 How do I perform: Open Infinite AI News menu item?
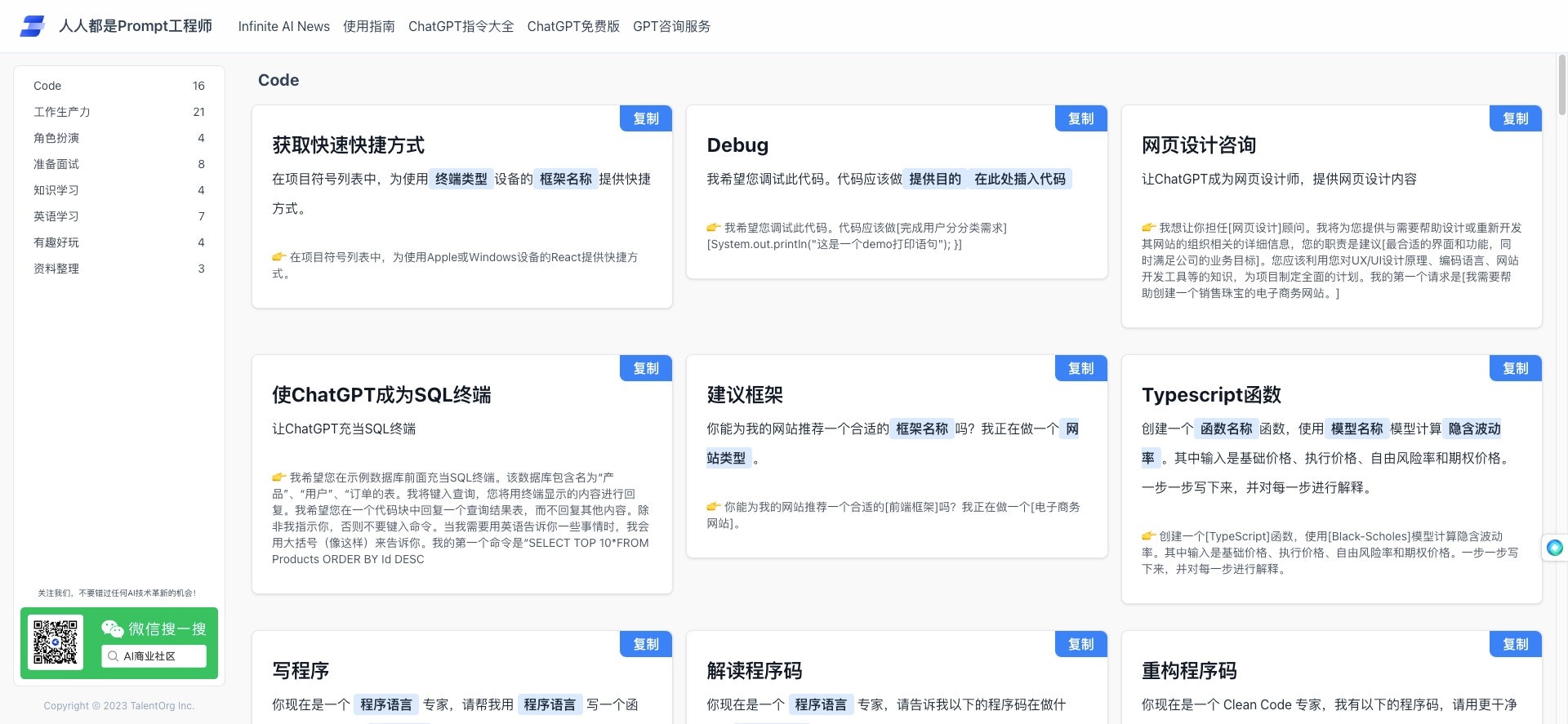tap(284, 26)
